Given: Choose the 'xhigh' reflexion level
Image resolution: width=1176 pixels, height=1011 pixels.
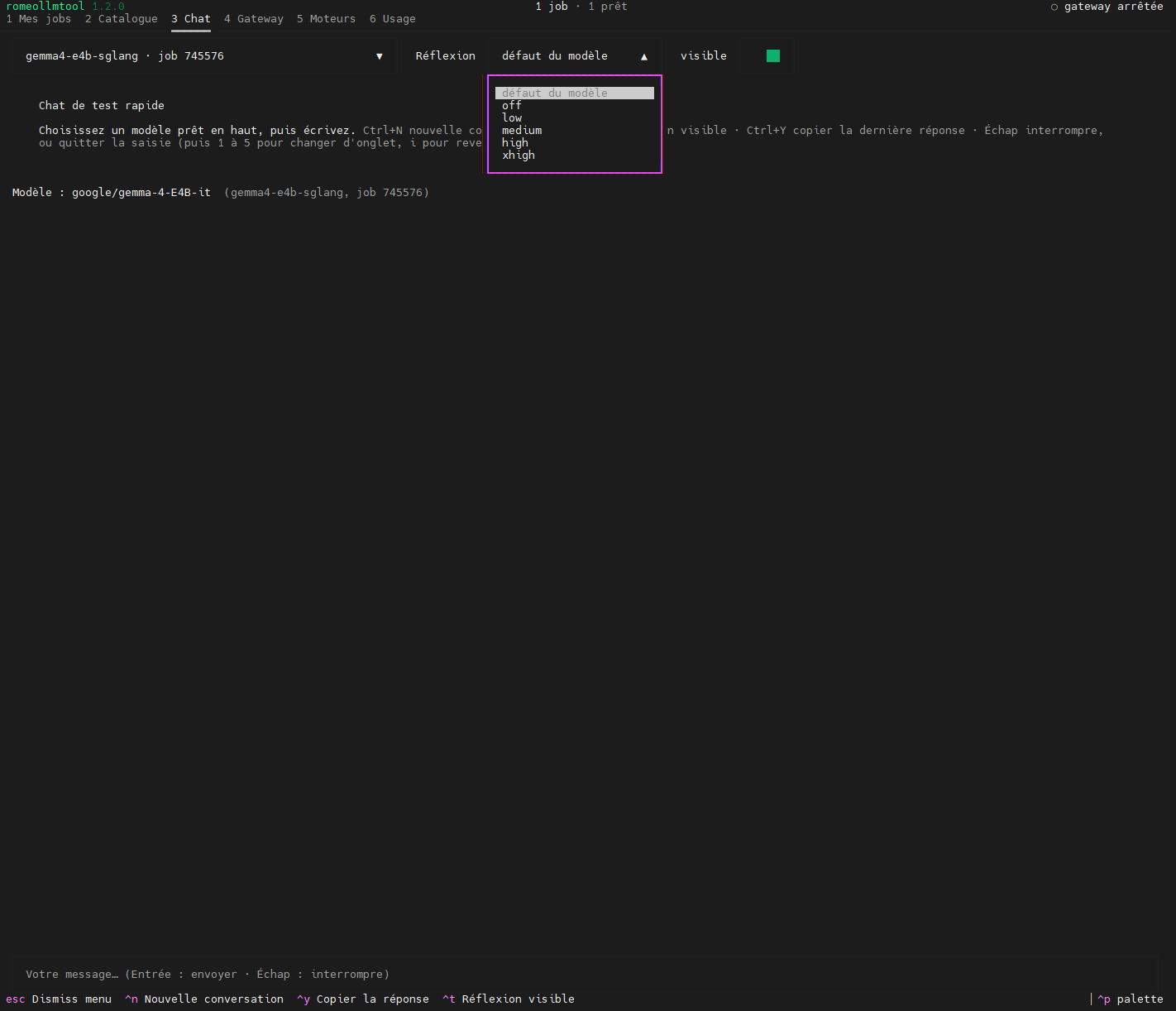Looking at the screenshot, I should 575,155.
